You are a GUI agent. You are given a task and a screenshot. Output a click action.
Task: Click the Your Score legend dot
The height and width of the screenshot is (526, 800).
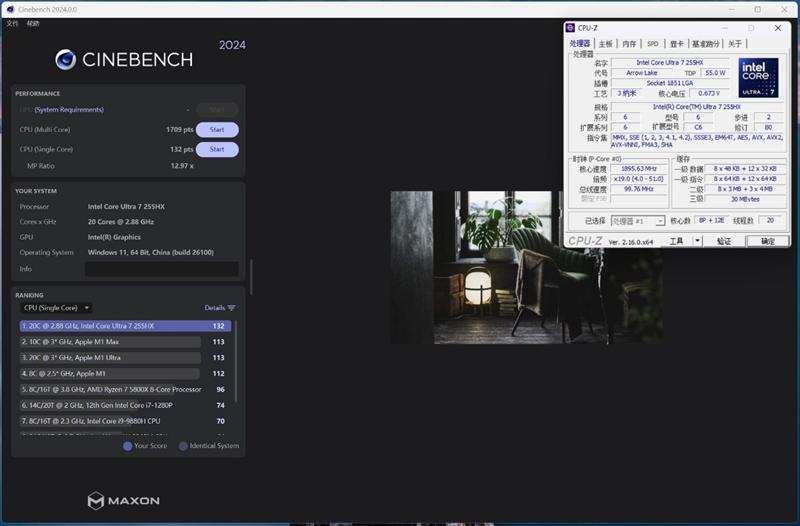tap(127, 446)
